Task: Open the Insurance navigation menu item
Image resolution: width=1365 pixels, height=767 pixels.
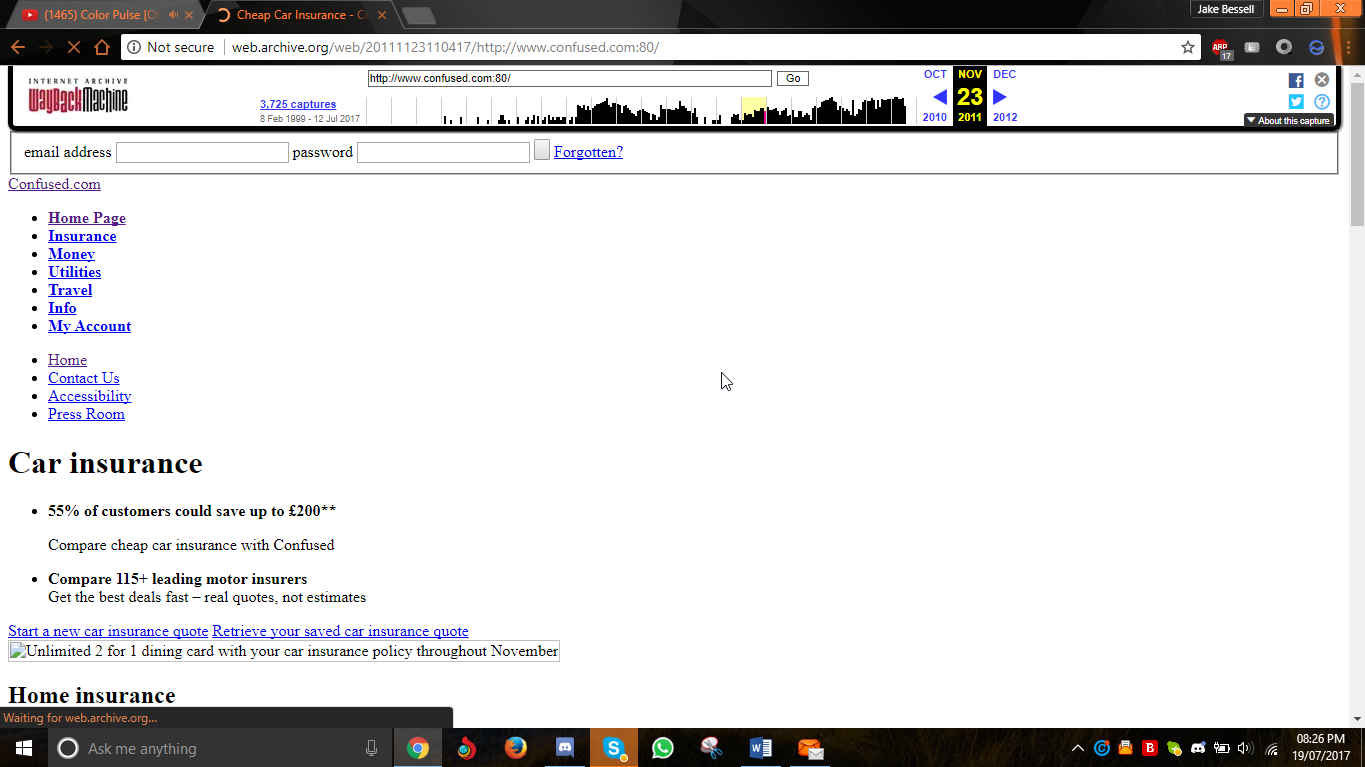Action: tap(82, 236)
